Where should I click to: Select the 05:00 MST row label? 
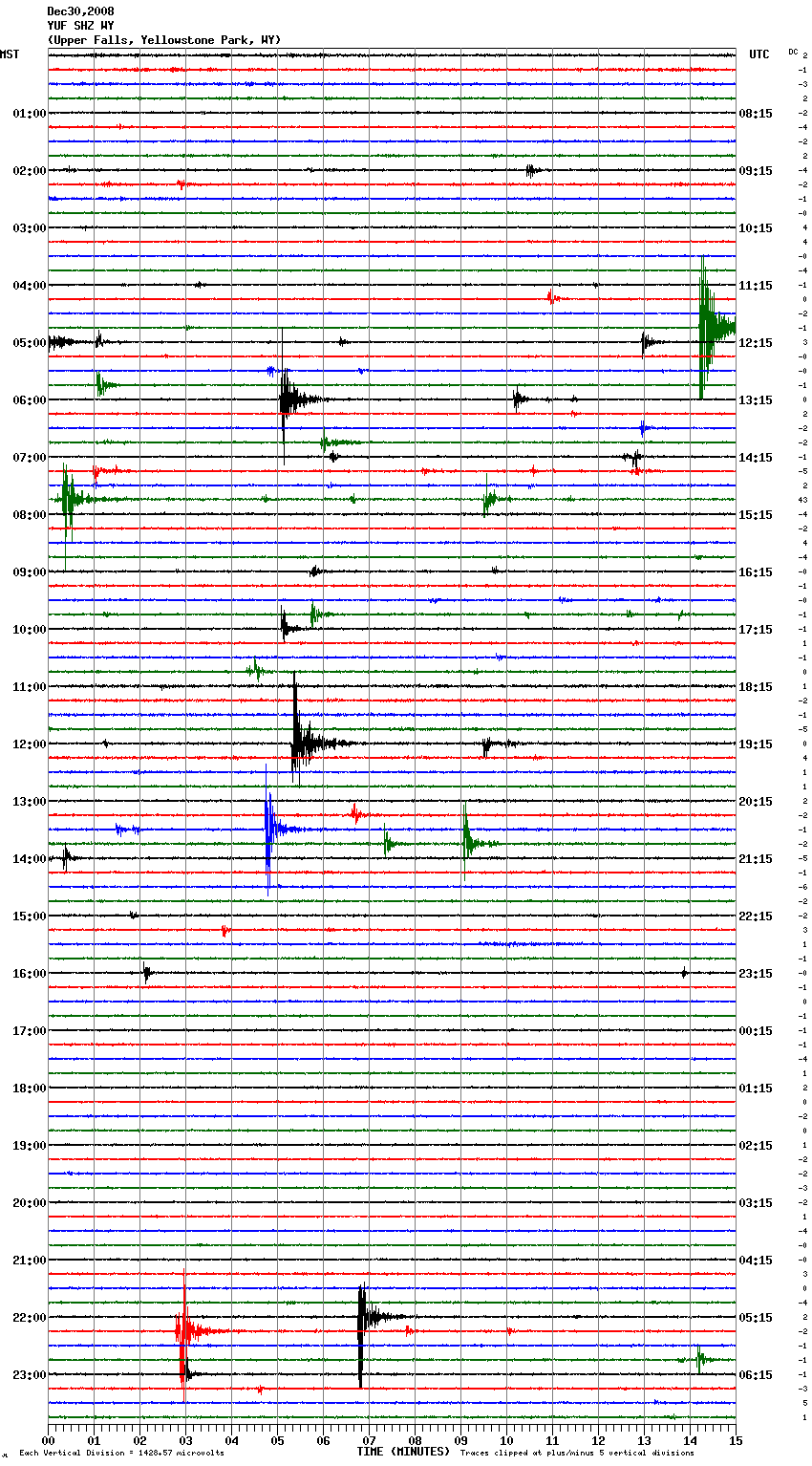29,343
